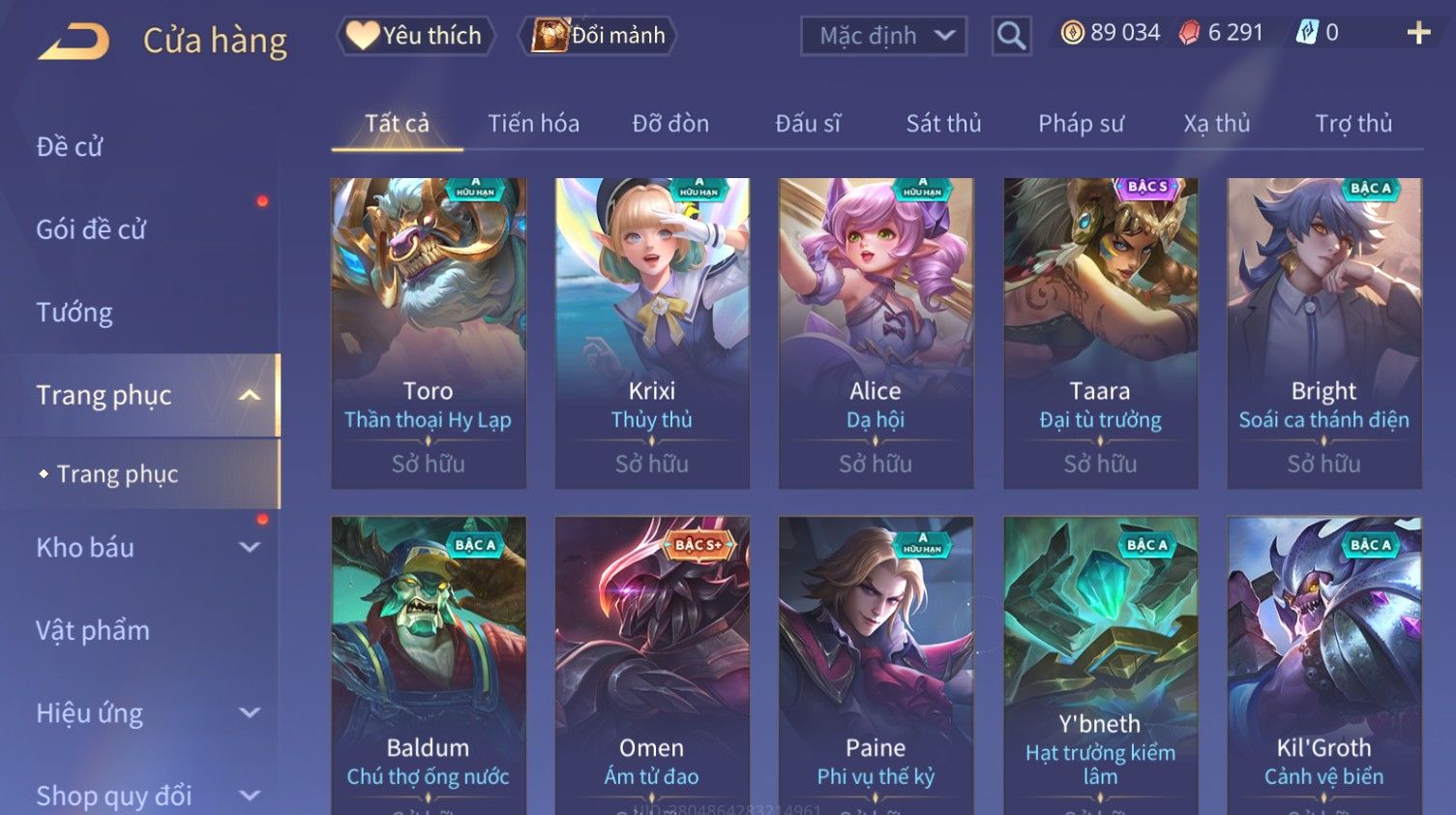
Task: Open the search magnifier icon
Action: 1011,36
